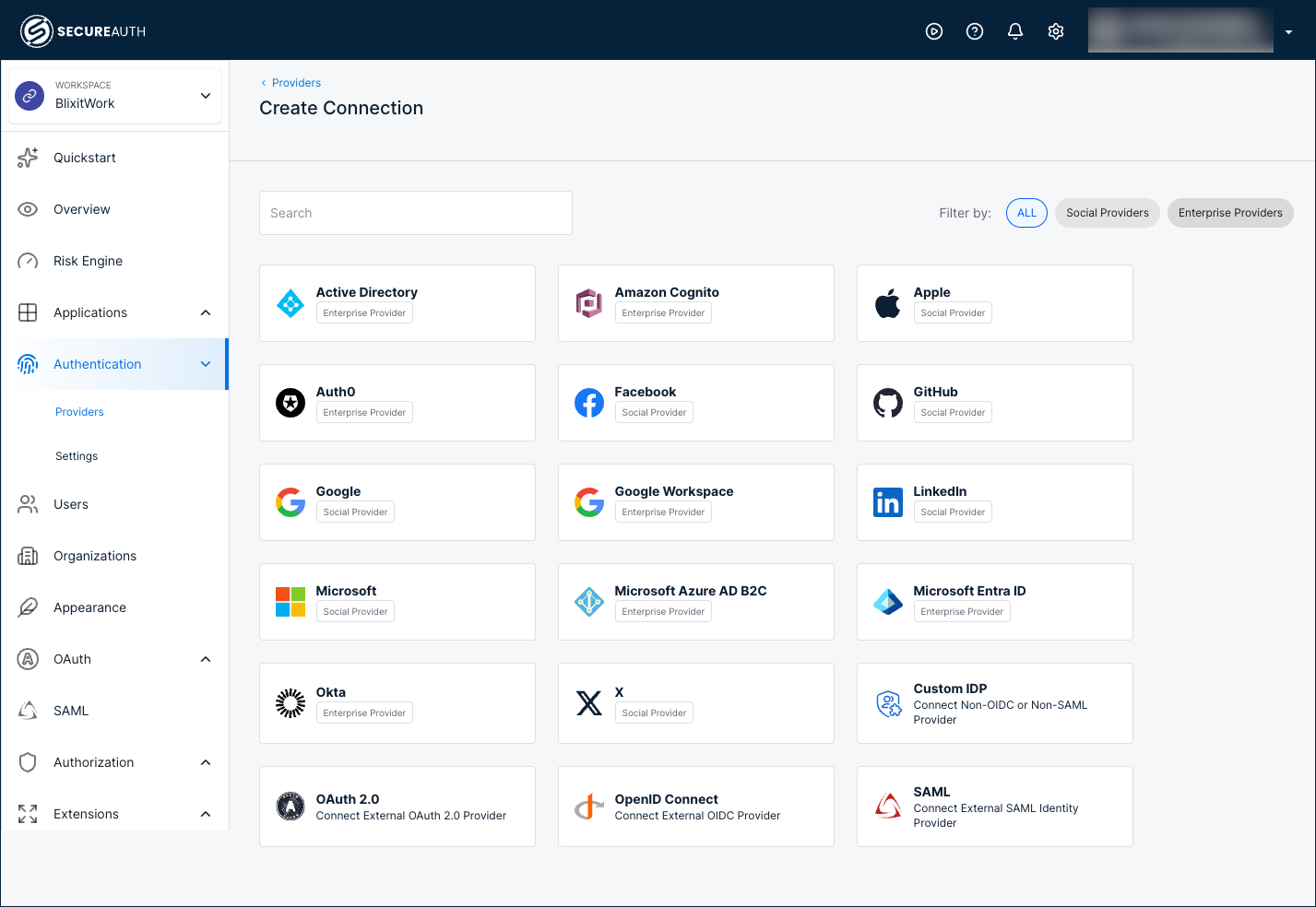Click Apple's Social Provider tag
Image resolution: width=1316 pixels, height=907 pixels.
click(953, 313)
